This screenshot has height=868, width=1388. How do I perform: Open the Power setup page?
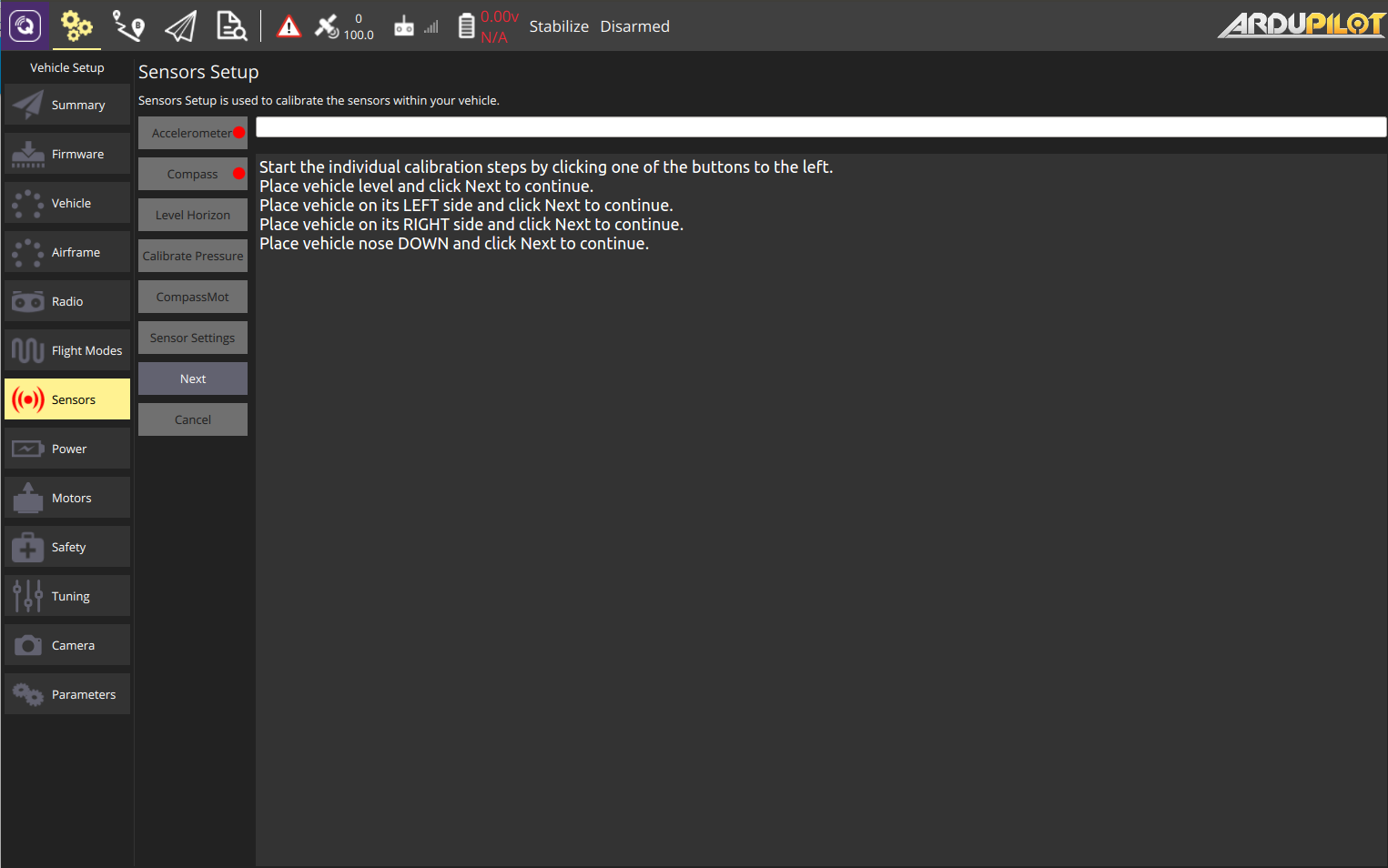(x=67, y=449)
